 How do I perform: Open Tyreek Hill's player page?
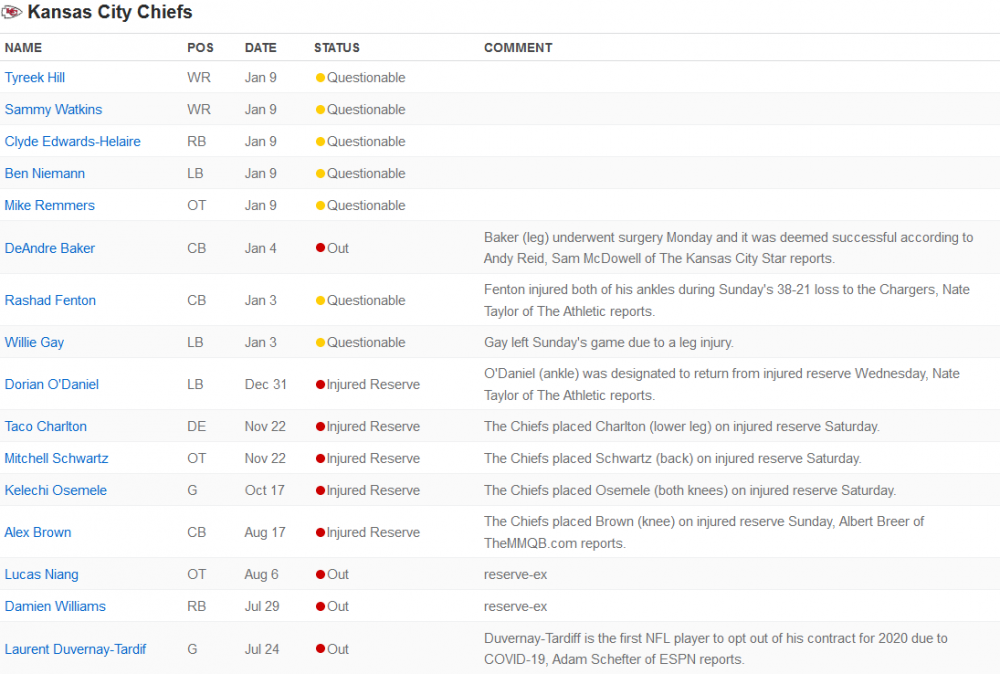[x=34, y=78]
